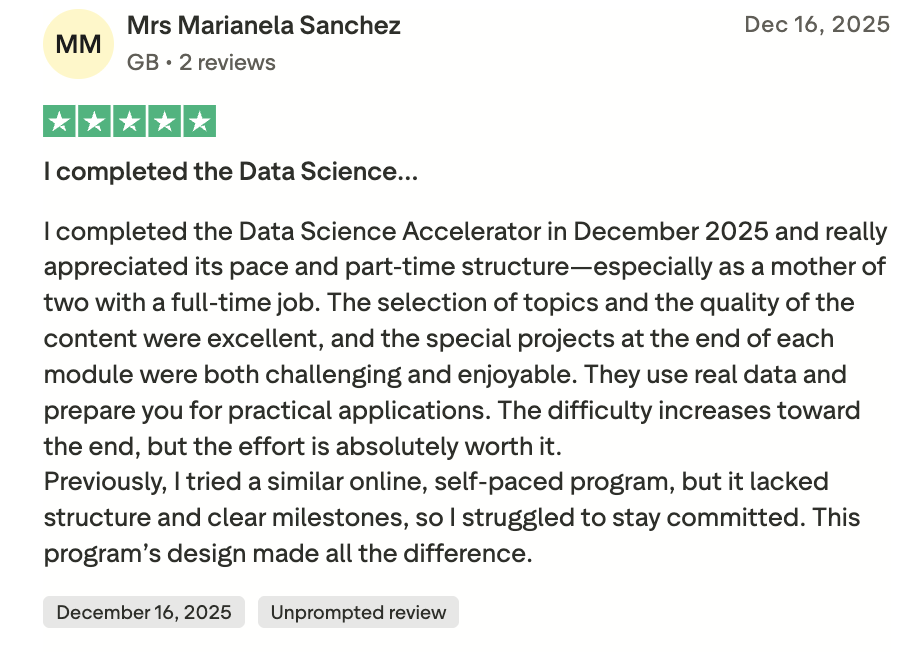Click the fifth green rating star

tap(199, 122)
